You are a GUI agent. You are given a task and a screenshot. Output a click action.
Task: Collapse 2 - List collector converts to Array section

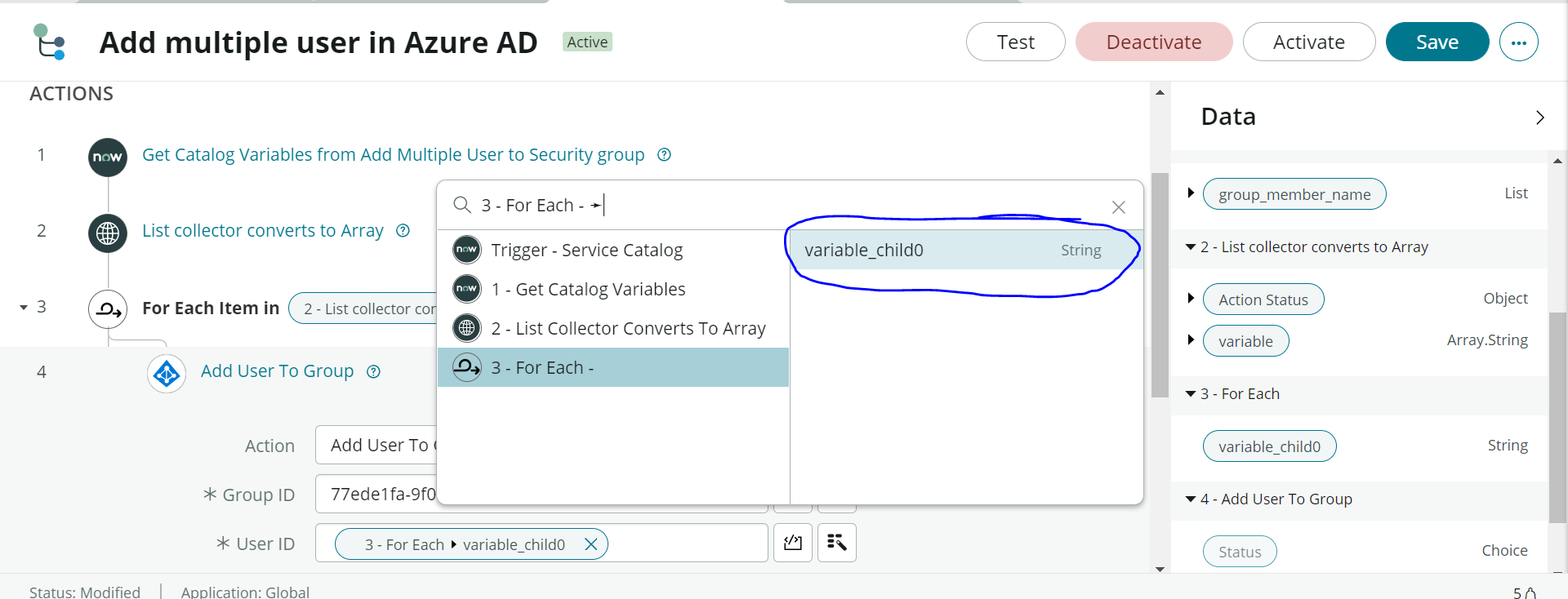(x=1191, y=246)
